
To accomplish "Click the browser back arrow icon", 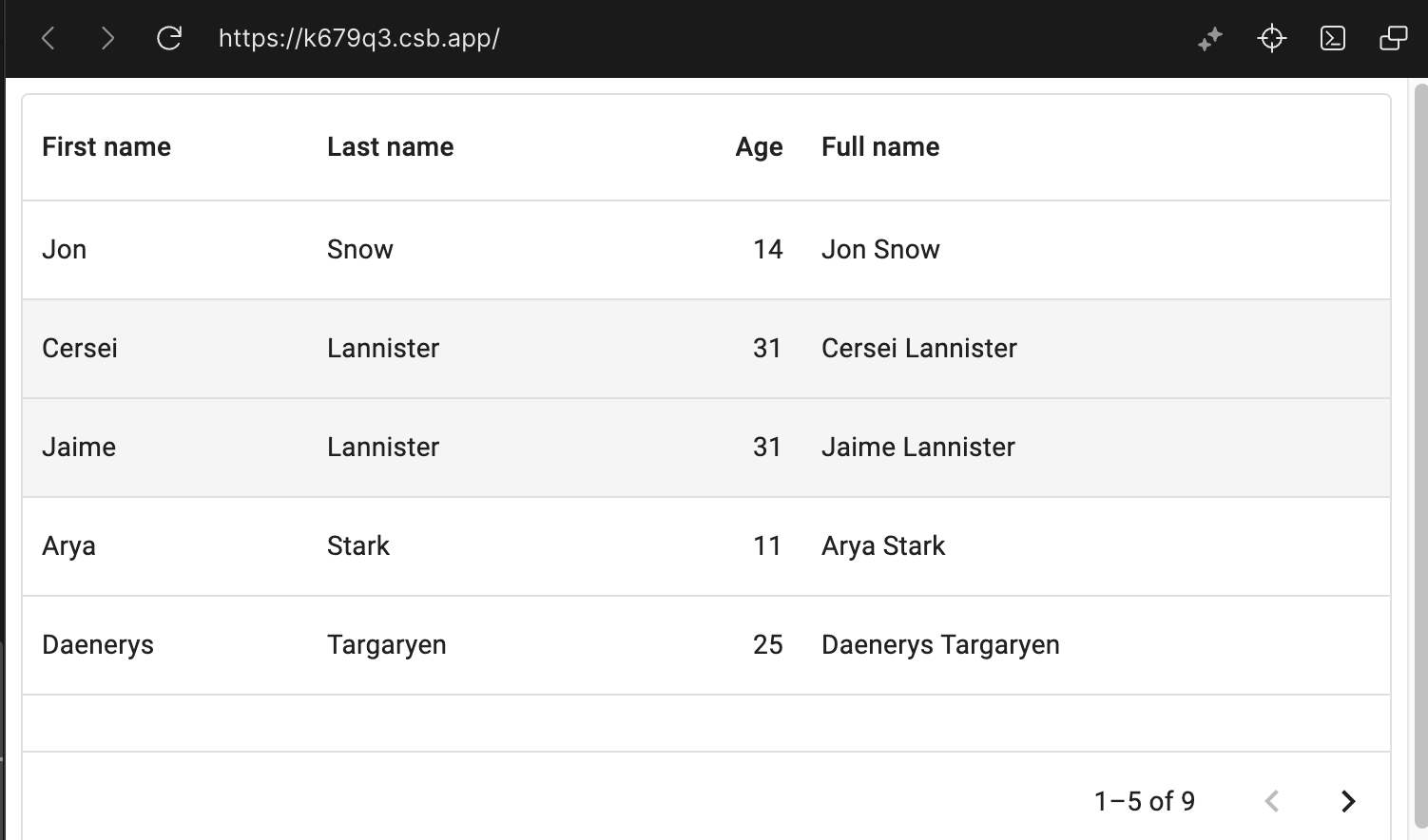I will [x=48, y=38].
